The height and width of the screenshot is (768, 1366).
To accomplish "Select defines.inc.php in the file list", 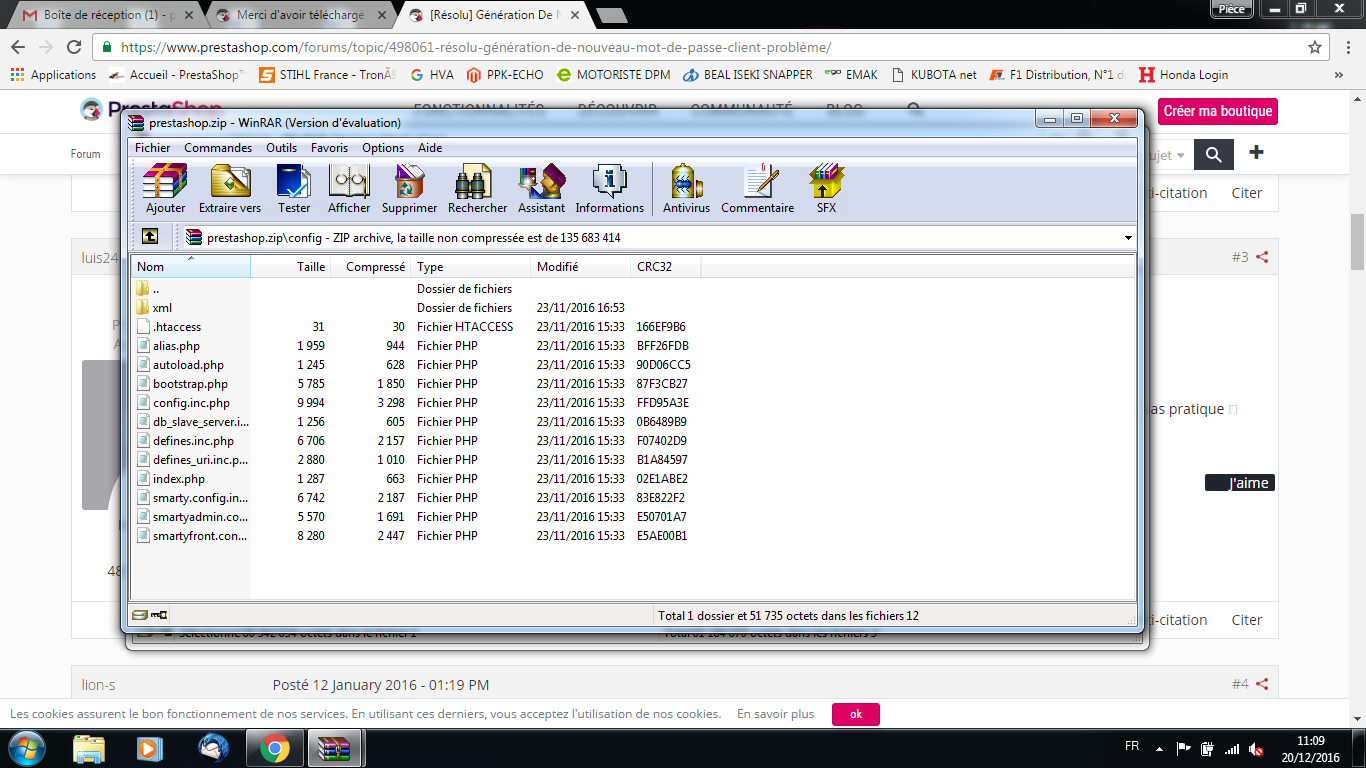I will (193, 441).
